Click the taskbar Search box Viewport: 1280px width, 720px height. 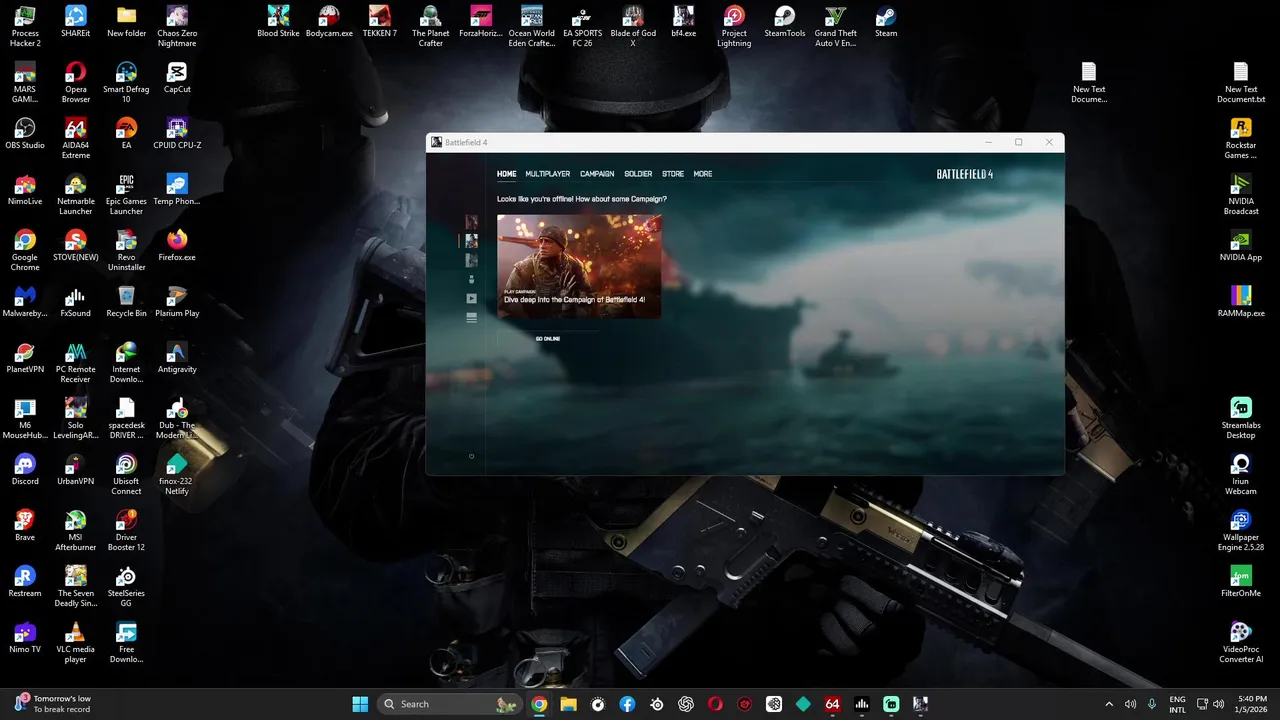tap(450, 704)
